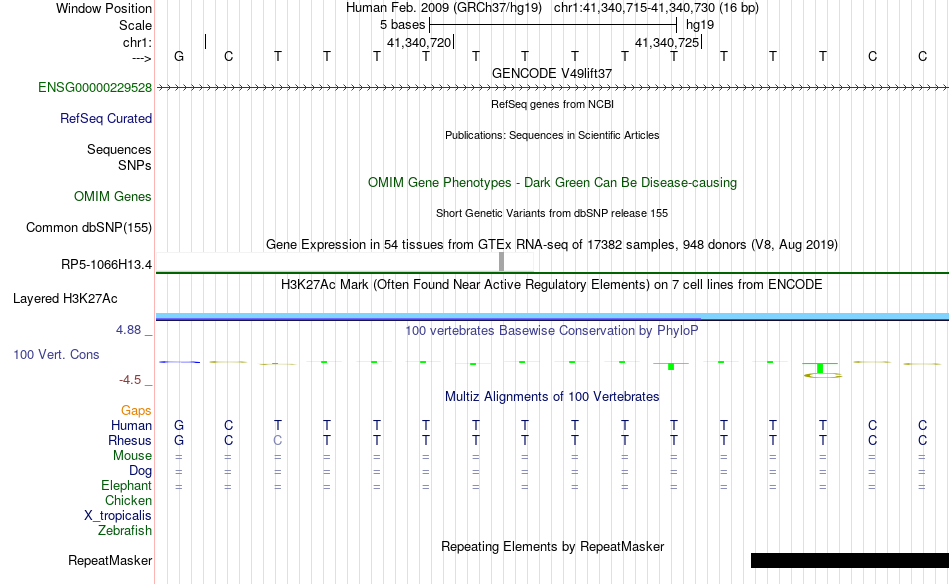This screenshot has width=950, height=584.
Task: Click the Gaps row label
Action: pyautogui.click(x=136, y=411)
